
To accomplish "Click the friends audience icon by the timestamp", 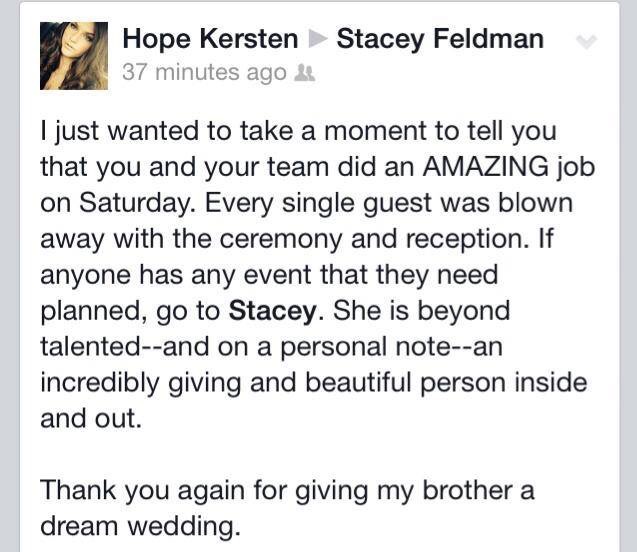I will [306, 73].
